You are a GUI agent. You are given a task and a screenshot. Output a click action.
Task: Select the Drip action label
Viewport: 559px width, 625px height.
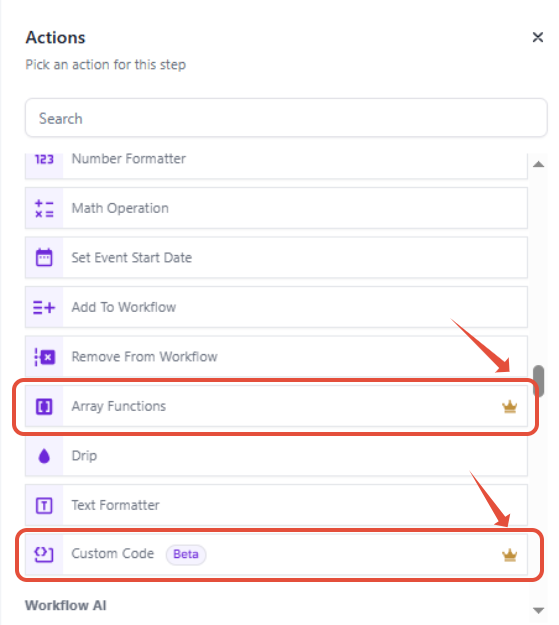84,456
